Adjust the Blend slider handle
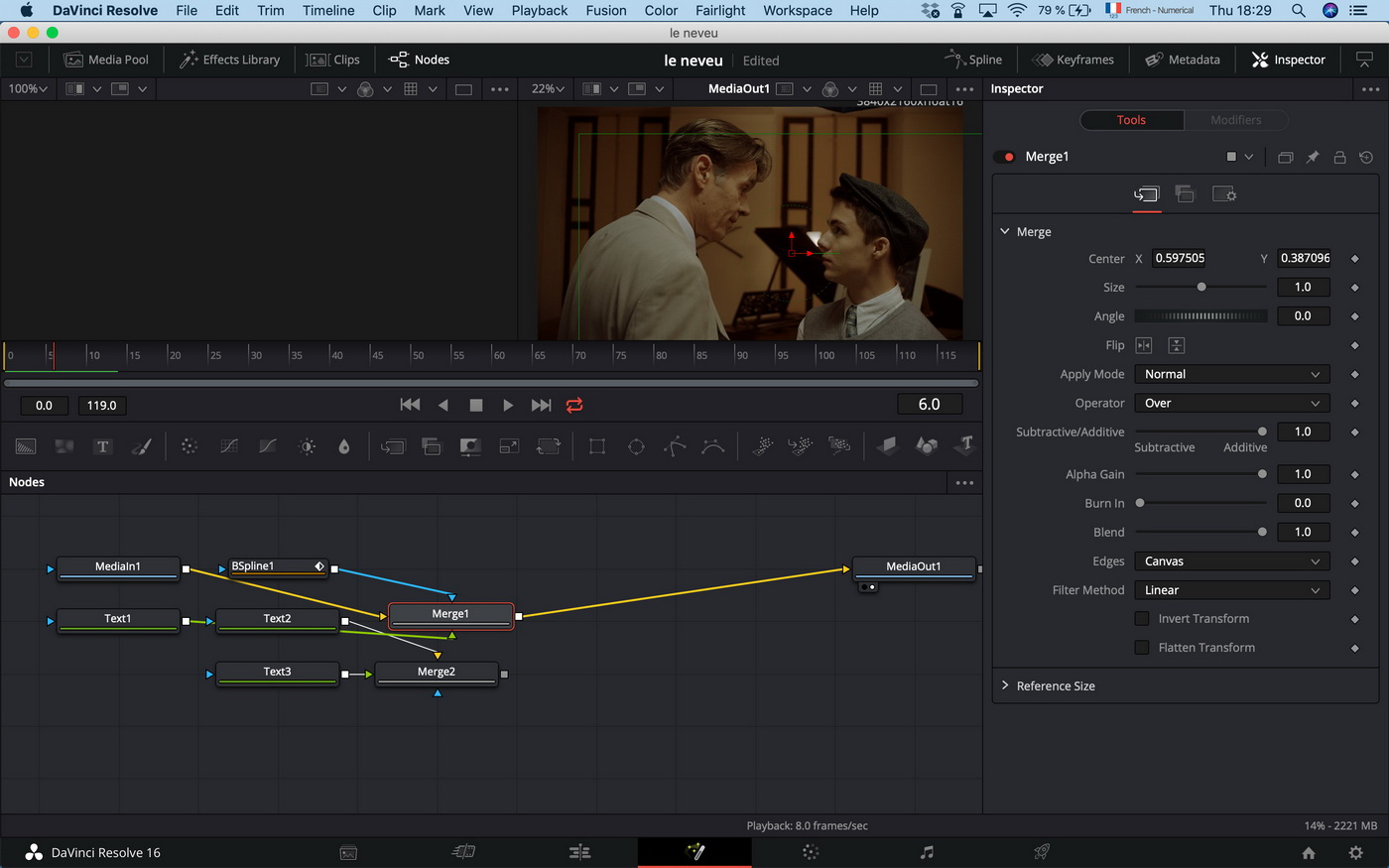 point(1262,532)
